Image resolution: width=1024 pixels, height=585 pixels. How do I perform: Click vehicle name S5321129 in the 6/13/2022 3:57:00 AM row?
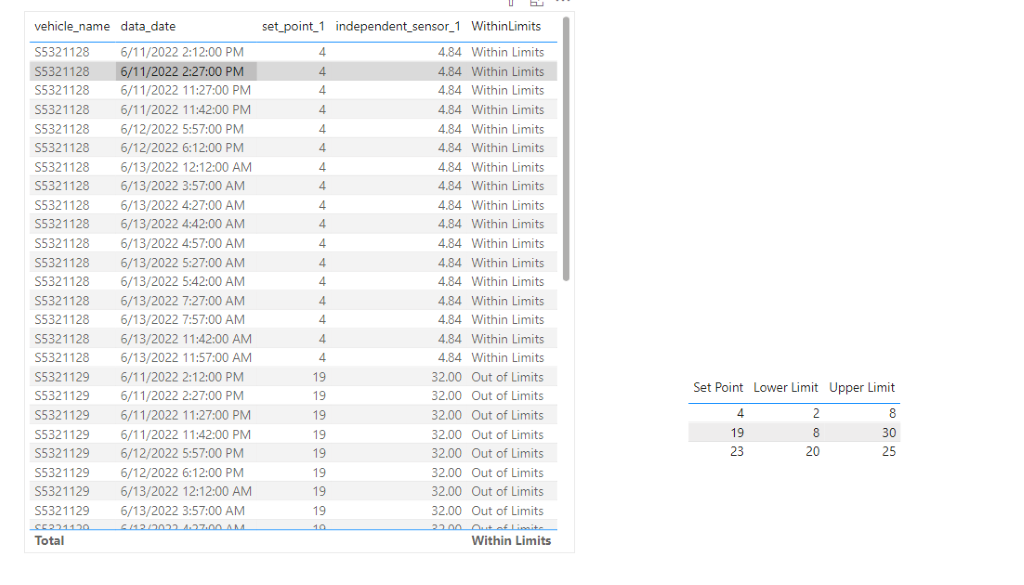(x=62, y=511)
